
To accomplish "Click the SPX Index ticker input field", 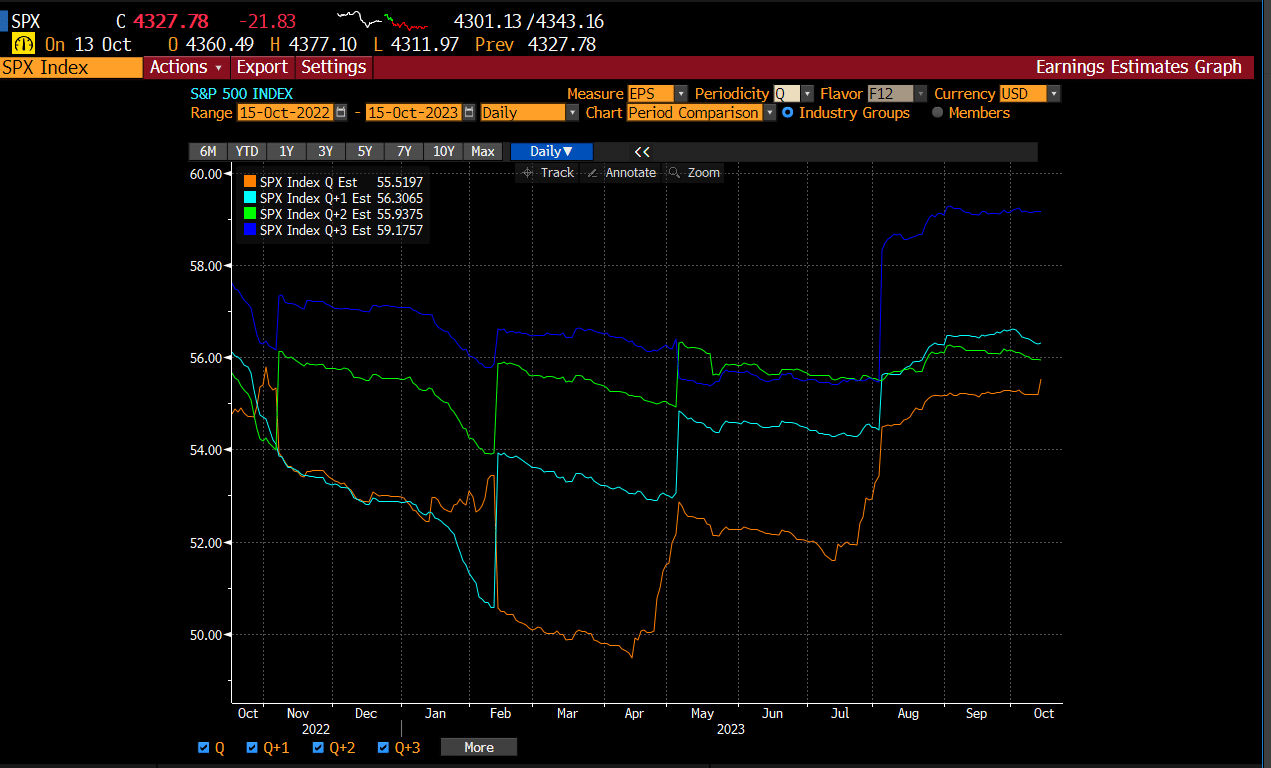I will pyautogui.click(x=72, y=67).
